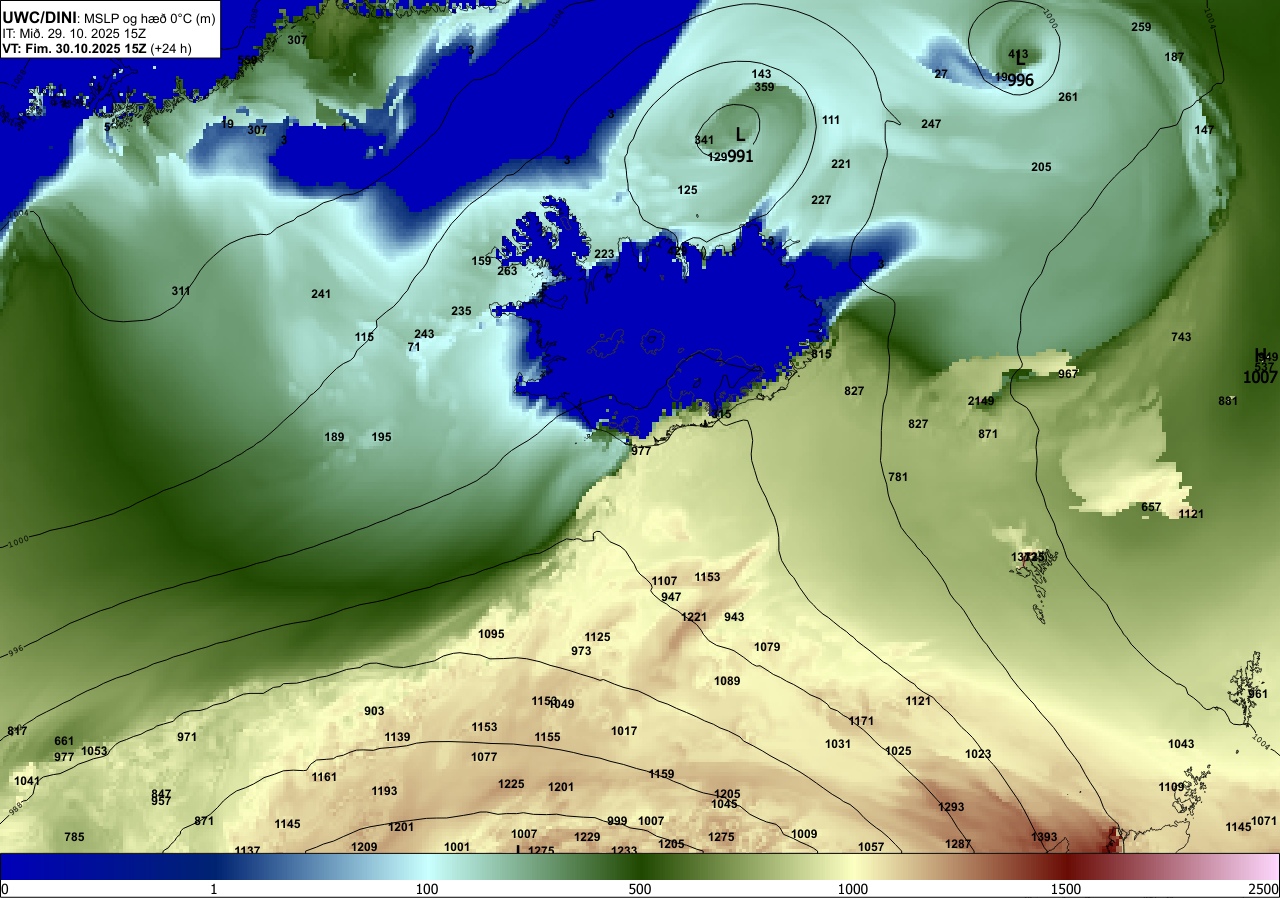Click the height value 359

764,87
